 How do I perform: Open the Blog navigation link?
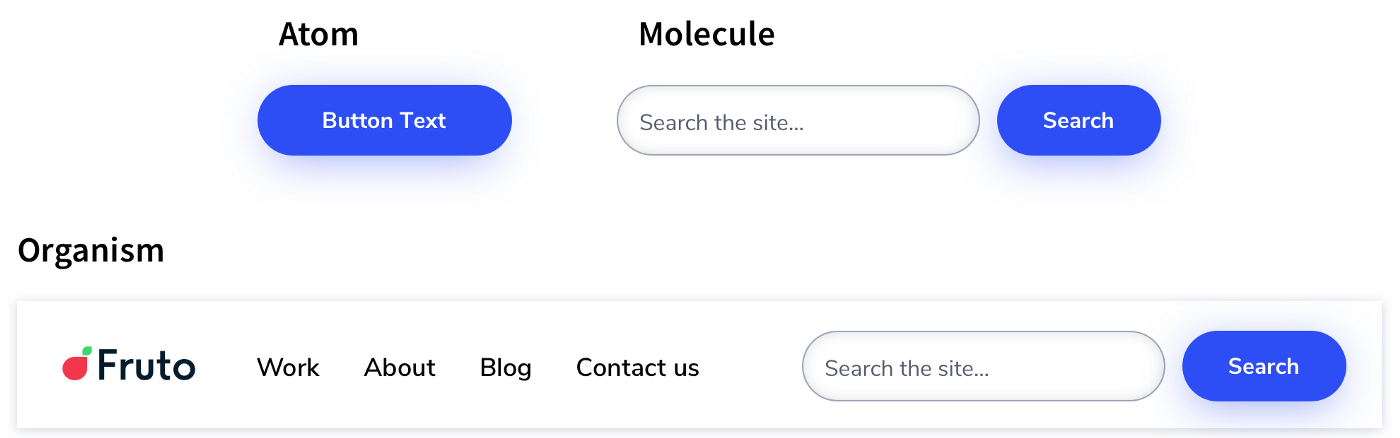coord(506,368)
